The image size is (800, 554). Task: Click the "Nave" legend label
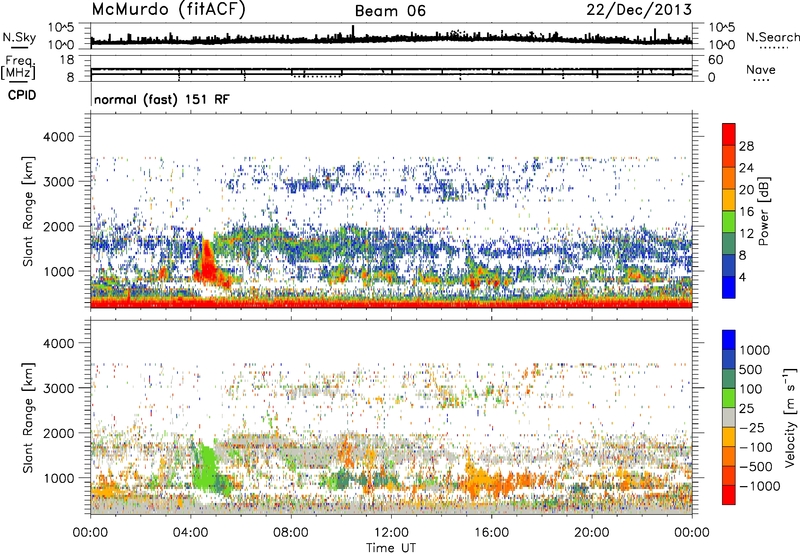coord(761,70)
